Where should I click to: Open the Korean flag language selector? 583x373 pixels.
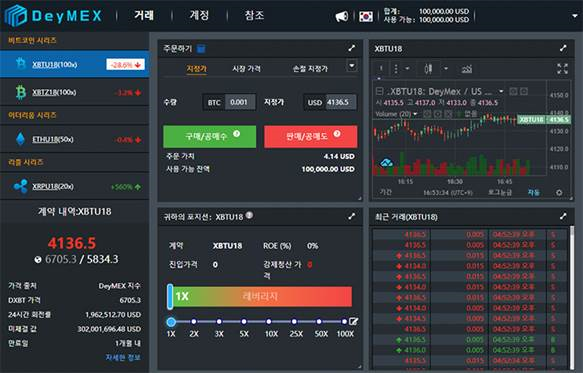point(366,16)
